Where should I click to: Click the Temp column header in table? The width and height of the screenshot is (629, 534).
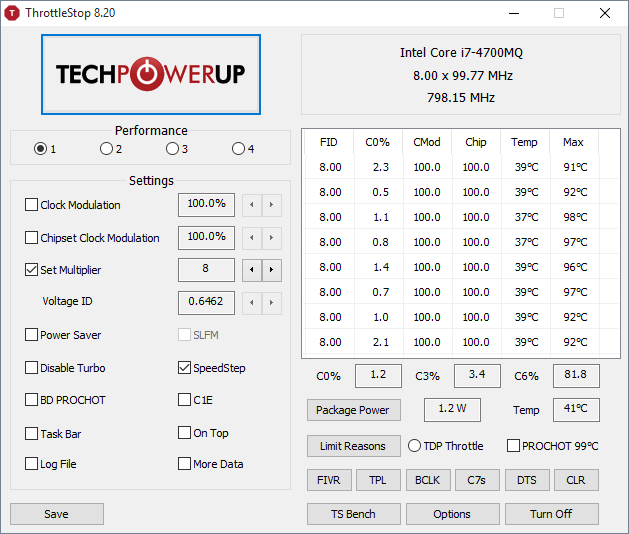pyautogui.click(x=525, y=142)
